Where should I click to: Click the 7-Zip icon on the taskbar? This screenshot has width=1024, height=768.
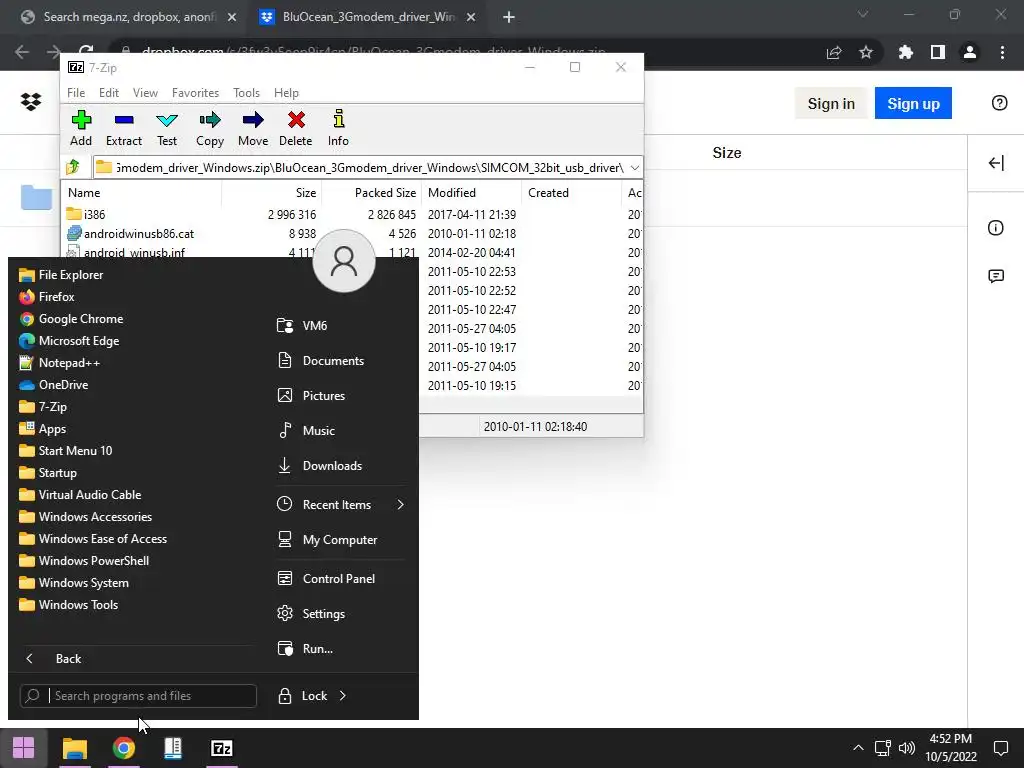click(222, 748)
